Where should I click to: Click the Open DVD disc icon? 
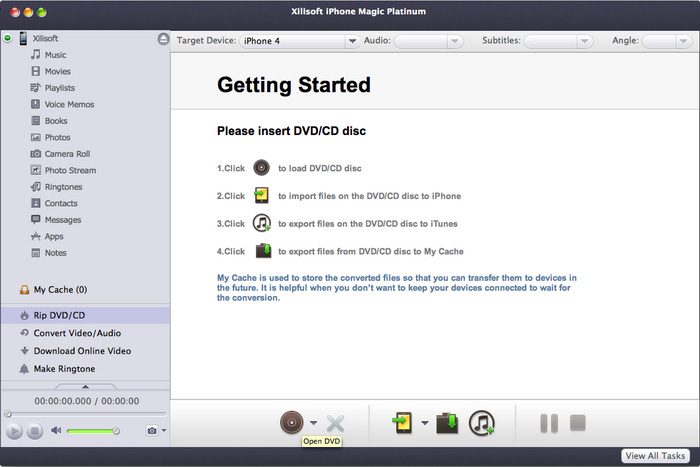tap(291, 423)
